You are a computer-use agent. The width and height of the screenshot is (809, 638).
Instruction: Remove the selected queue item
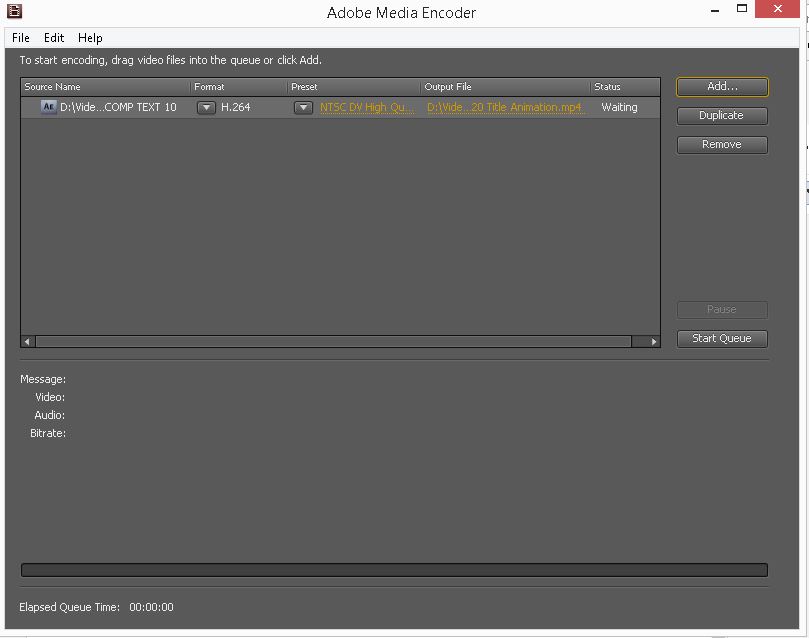pyautogui.click(x=721, y=144)
